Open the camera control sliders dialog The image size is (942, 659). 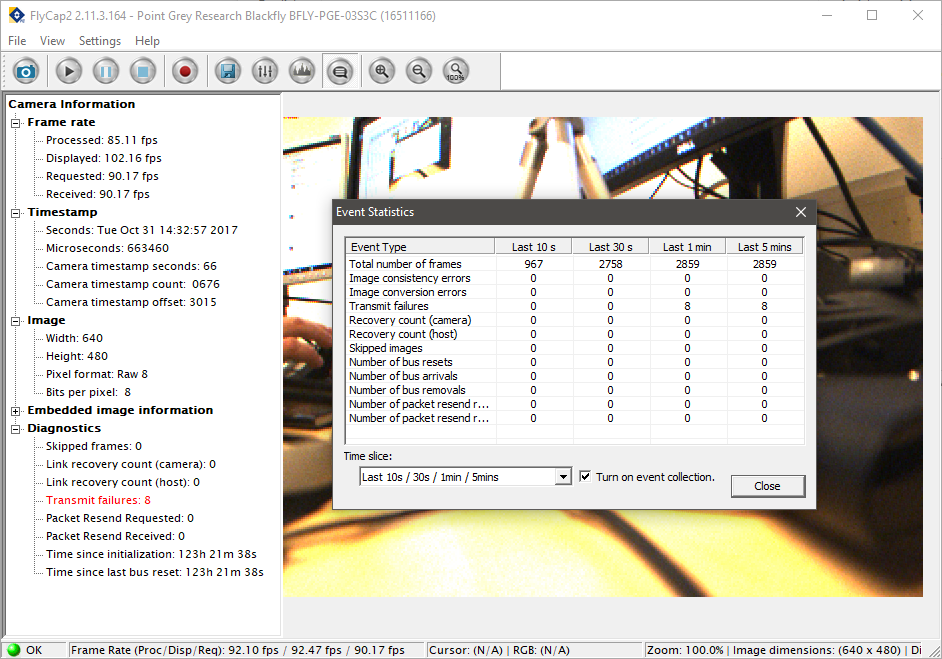click(264, 70)
